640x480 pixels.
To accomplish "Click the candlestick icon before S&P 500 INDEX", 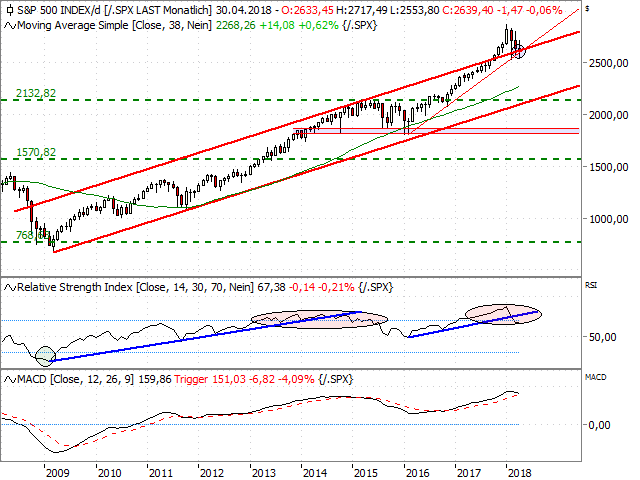I will 9,10.
